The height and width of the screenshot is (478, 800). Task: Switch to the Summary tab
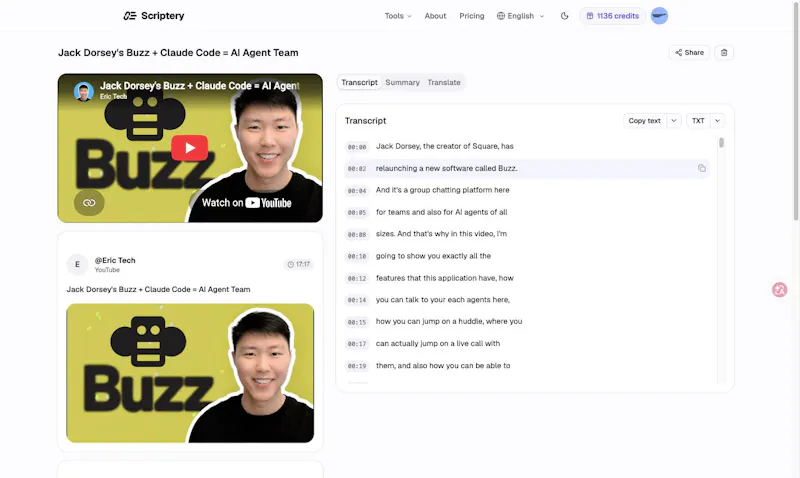pos(402,82)
